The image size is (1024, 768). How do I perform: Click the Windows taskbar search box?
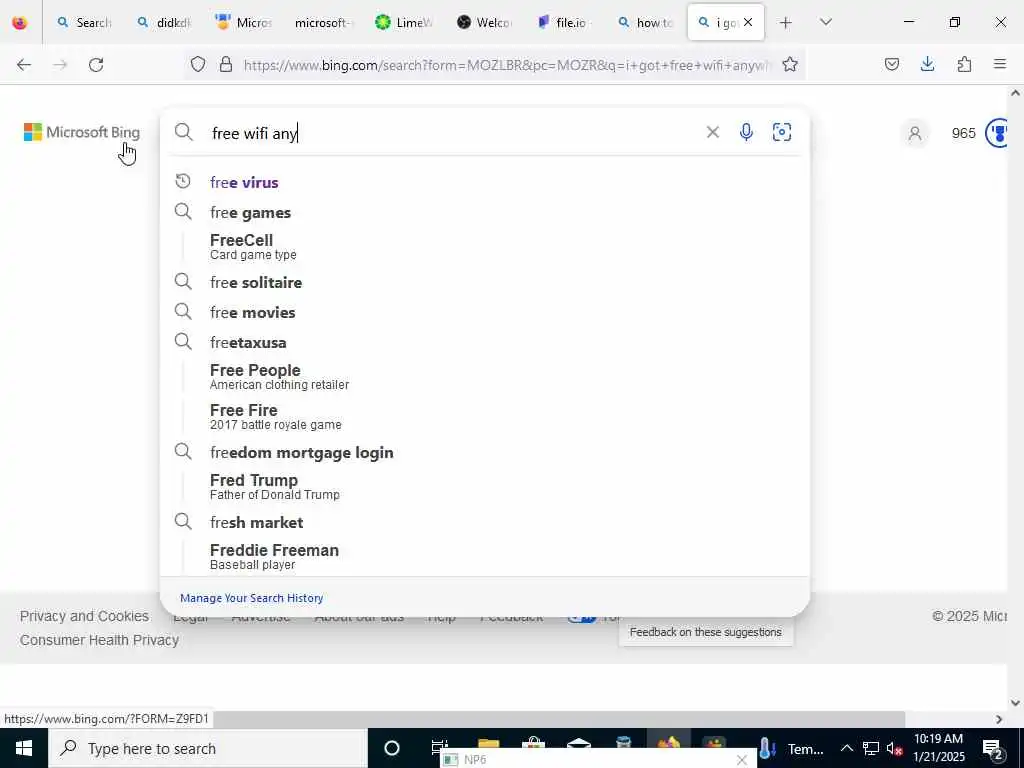tap(208, 748)
